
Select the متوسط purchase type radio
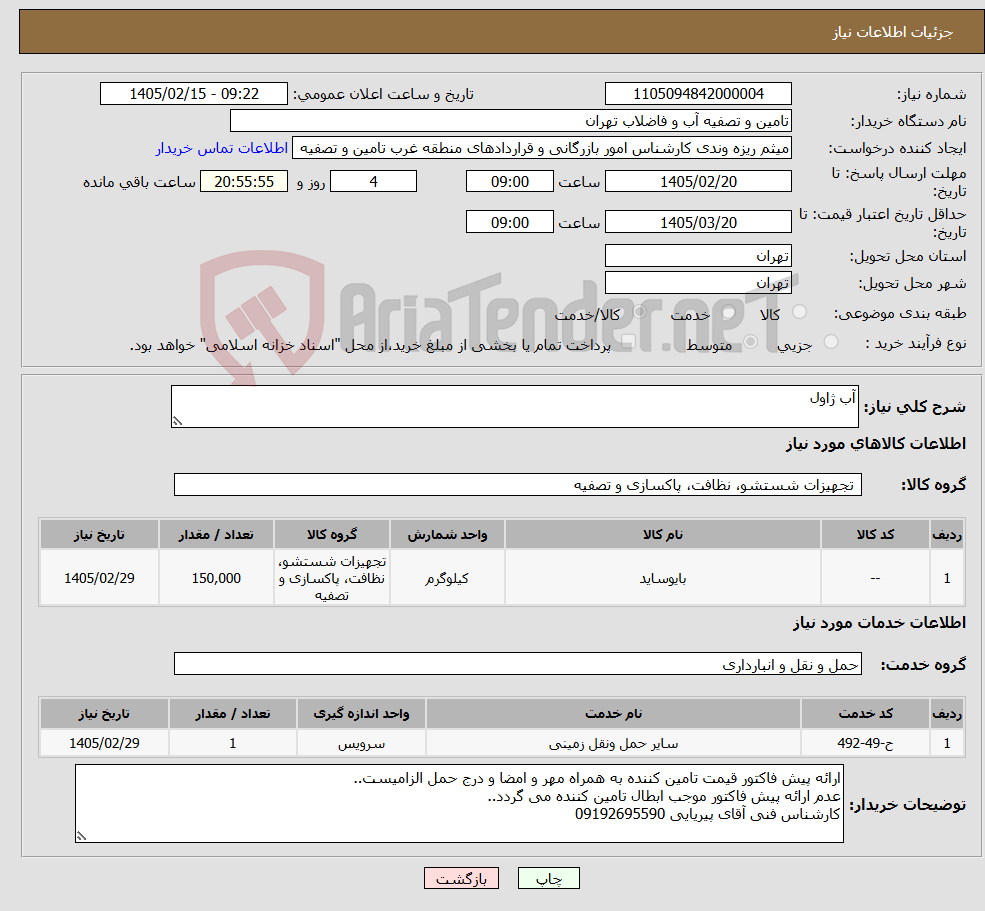pos(751,342)
